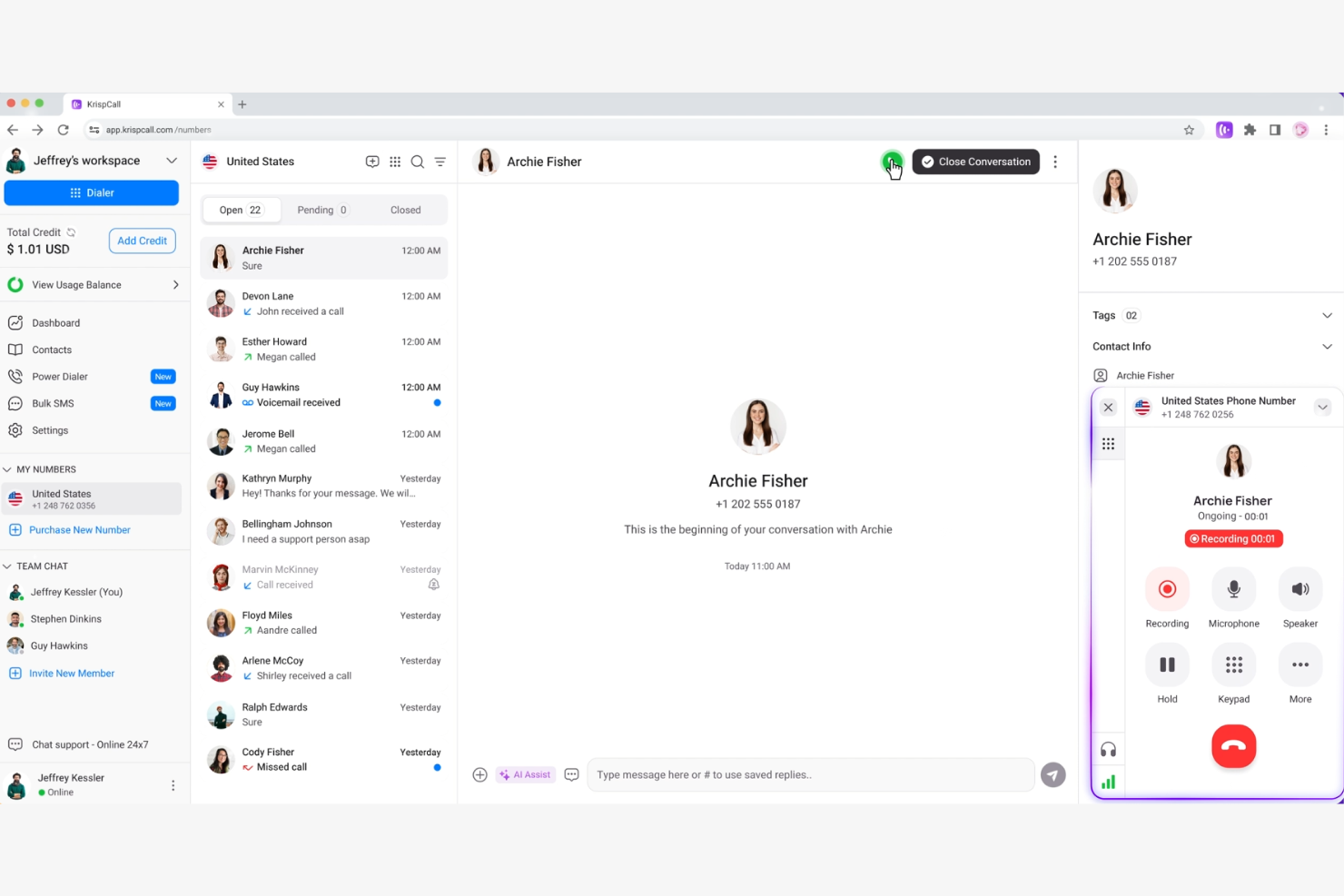Screen dimensions: 1344x896
Task: Open the United States Phone Number dropdown
Action: tap(1323, 407)
